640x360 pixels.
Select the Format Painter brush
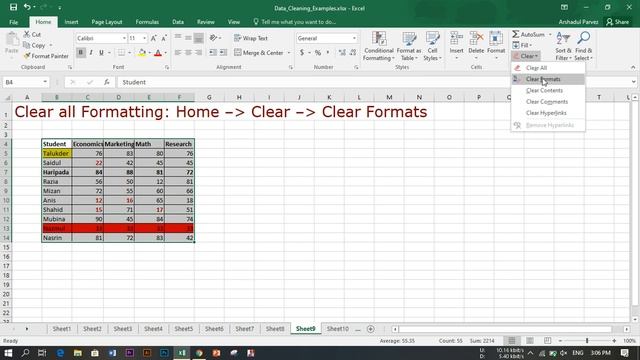tap(27, 56)
